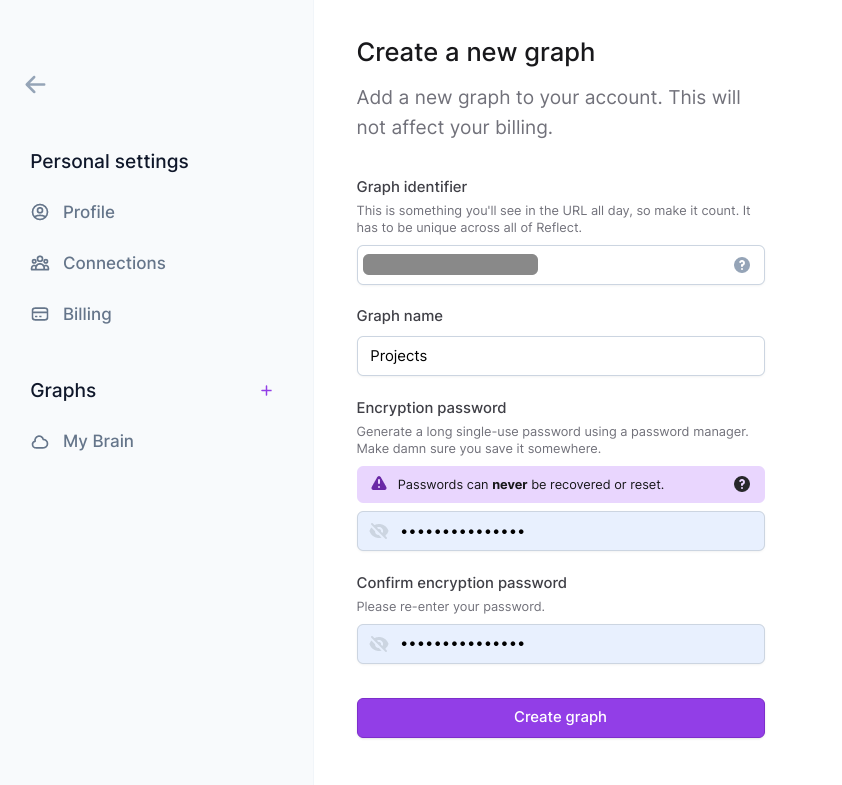Click into the Encryption password field
This screenshot has width=842, height=785.
575,531
